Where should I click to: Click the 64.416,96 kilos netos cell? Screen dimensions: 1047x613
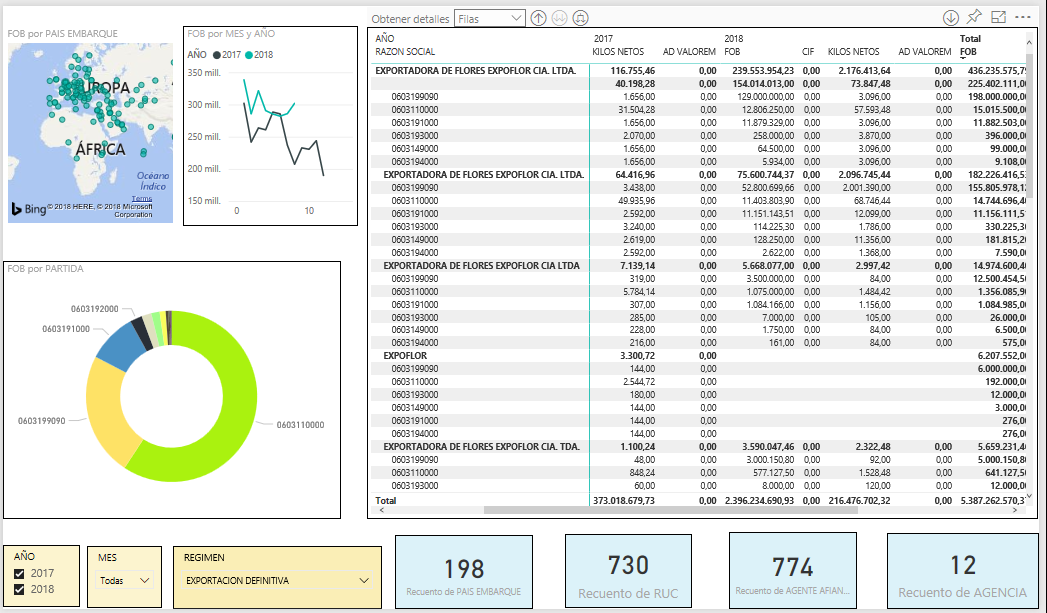pos(635,175)
